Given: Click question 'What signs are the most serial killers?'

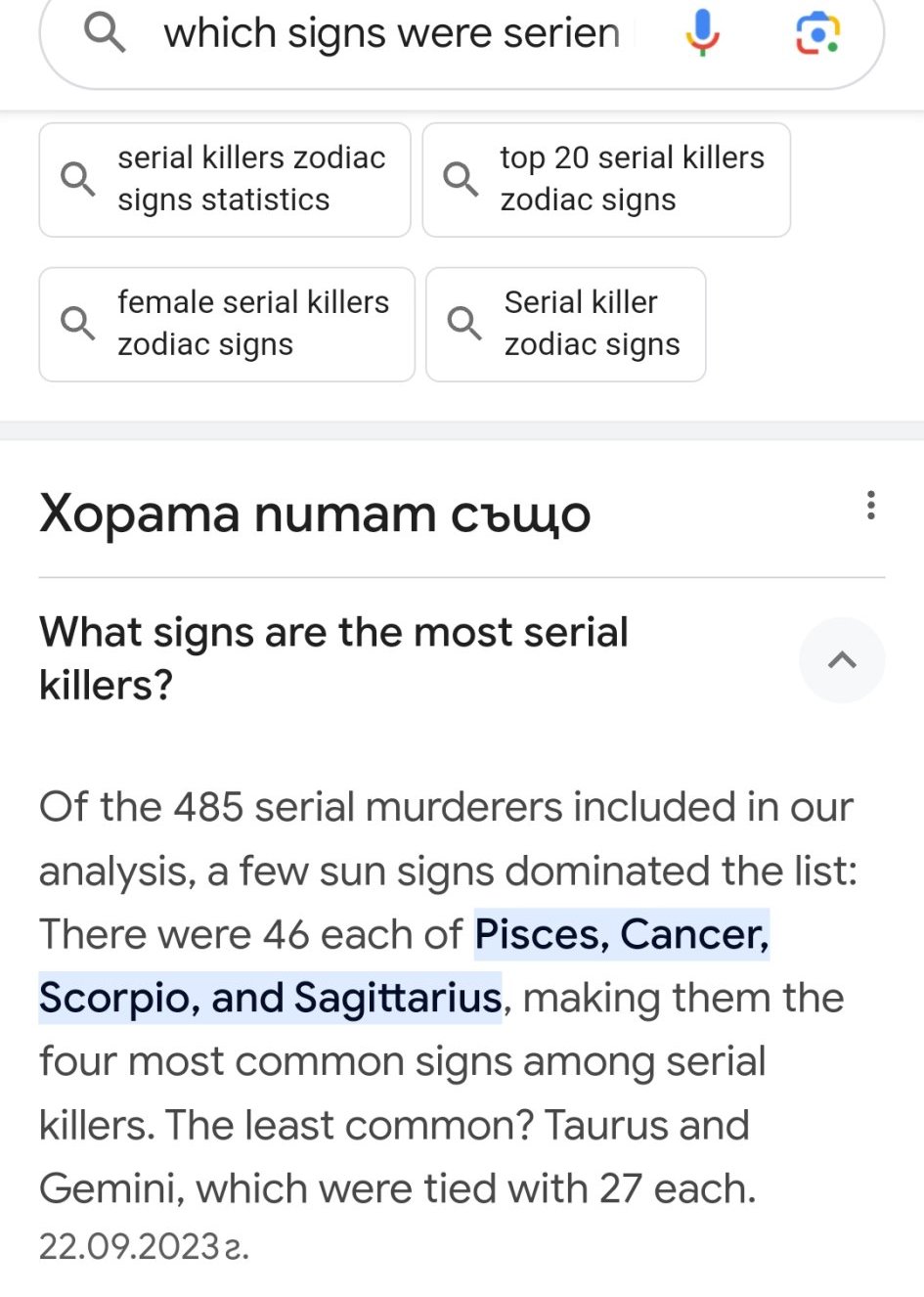Looking at the screenshot, I should tap(333, 658).
